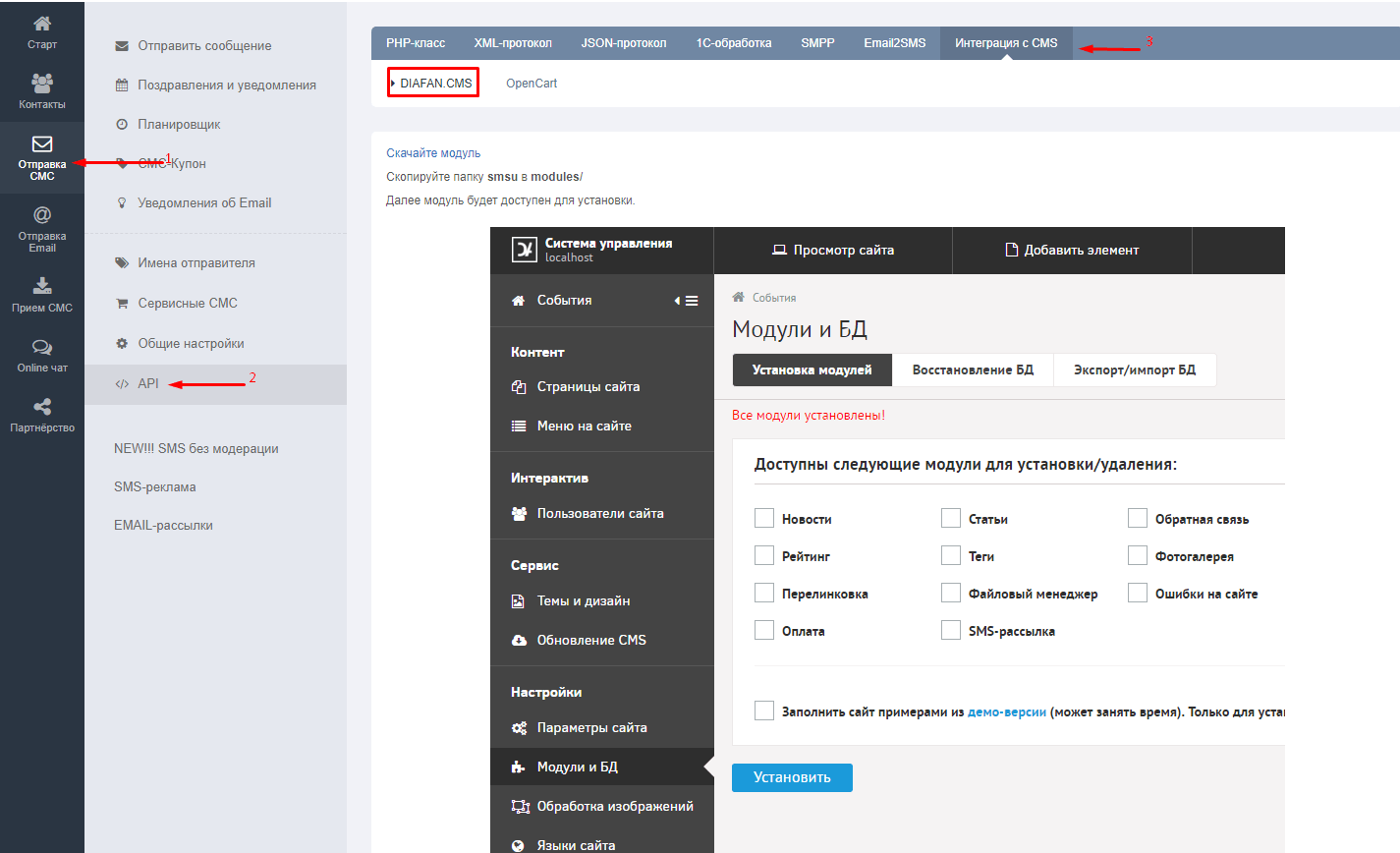Click the DIAFAN logo in Система управления header

[525, 250]
